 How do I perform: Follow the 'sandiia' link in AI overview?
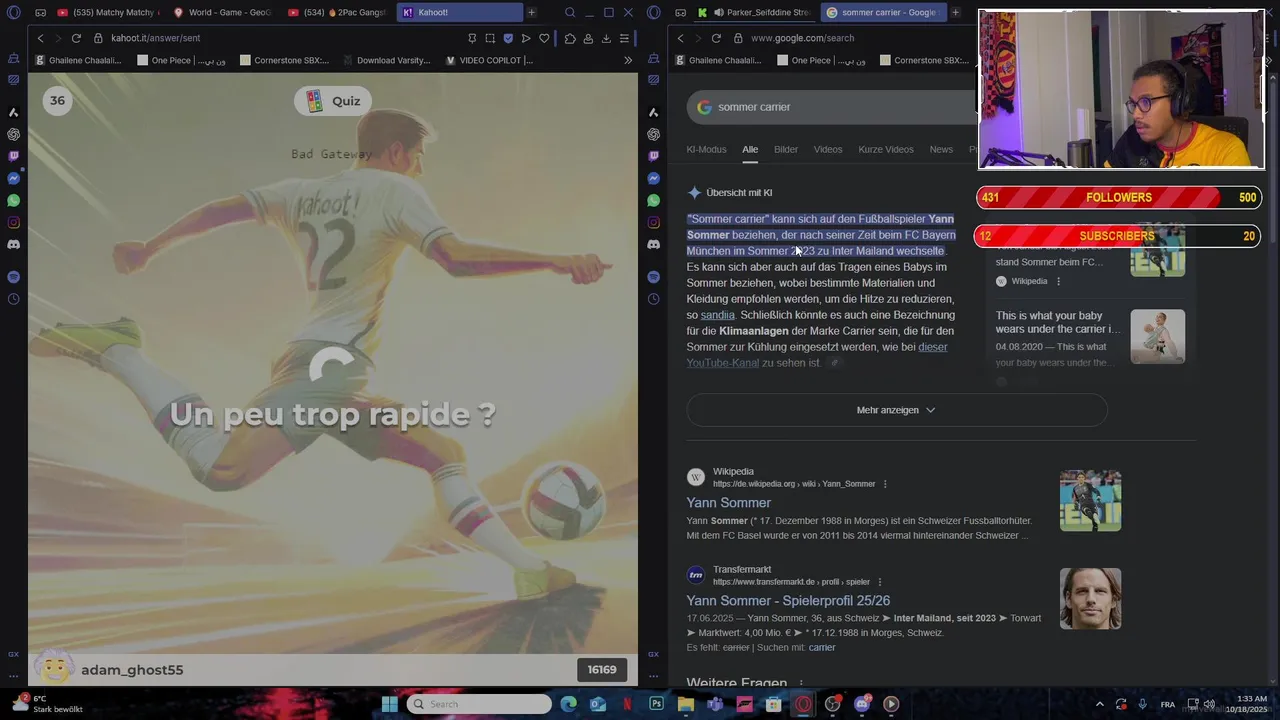pyautogui.click(x=718, y=315)
